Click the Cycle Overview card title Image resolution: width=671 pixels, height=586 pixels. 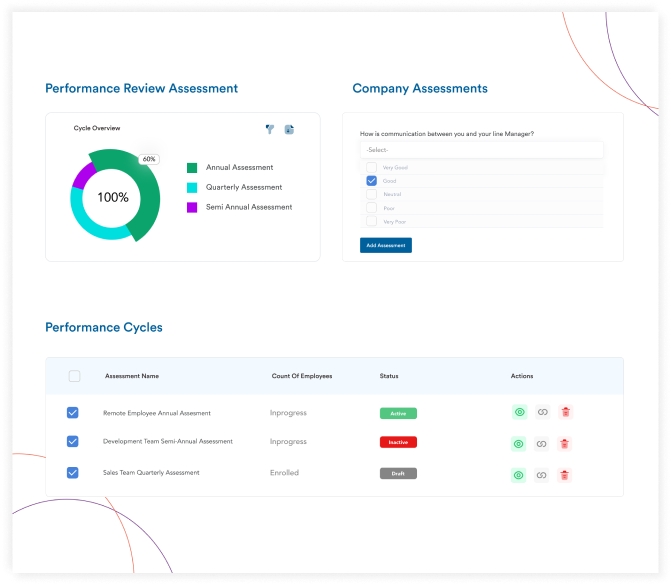[97, 128]
